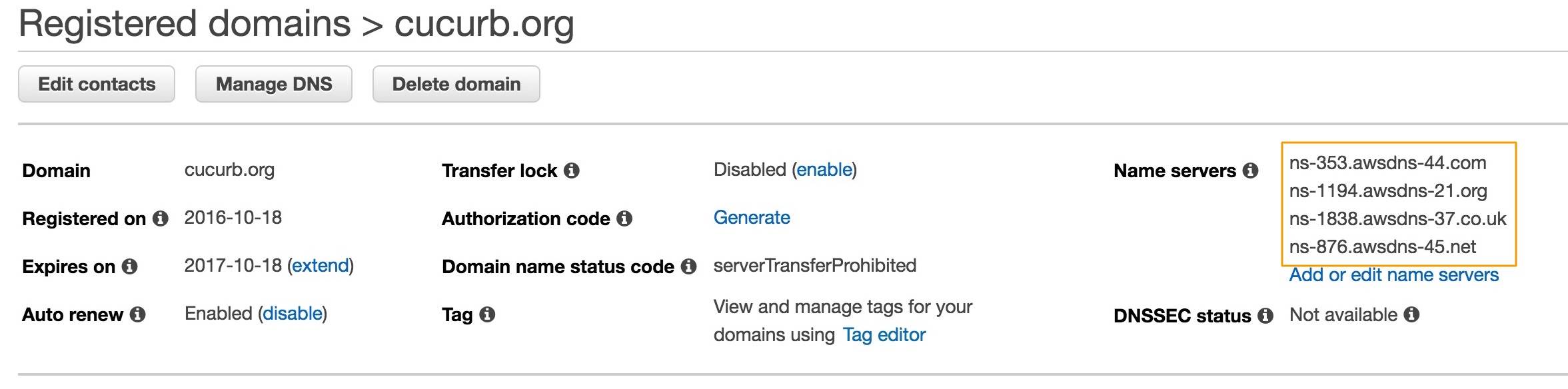Generate an authorization code

click(752, 218)
